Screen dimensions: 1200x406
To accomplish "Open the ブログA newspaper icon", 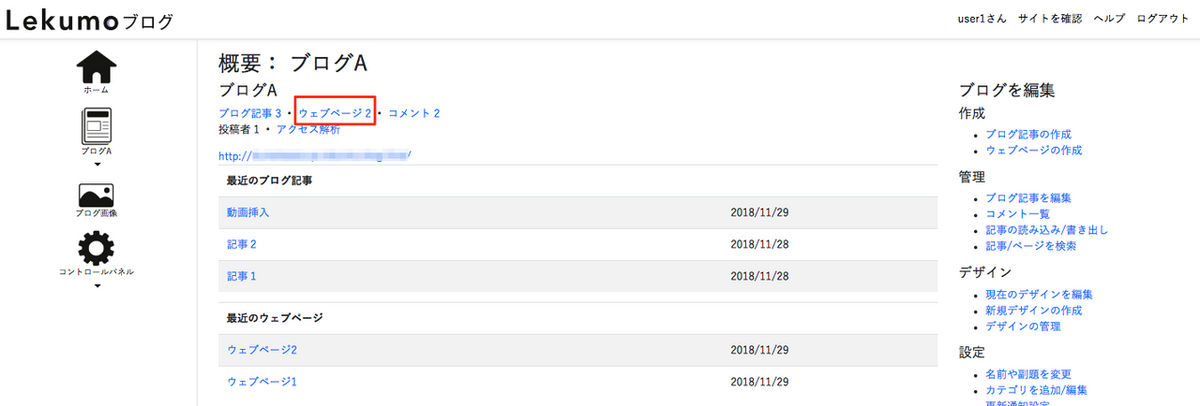I will 97,127.
